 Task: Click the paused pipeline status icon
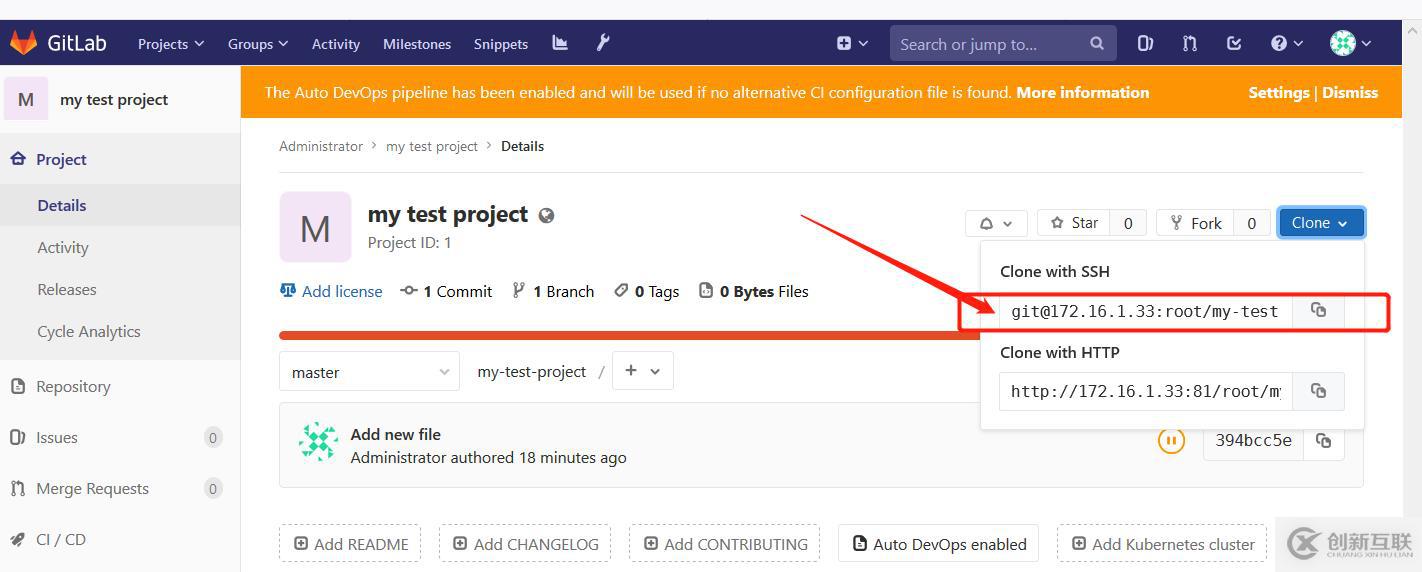1171,440
